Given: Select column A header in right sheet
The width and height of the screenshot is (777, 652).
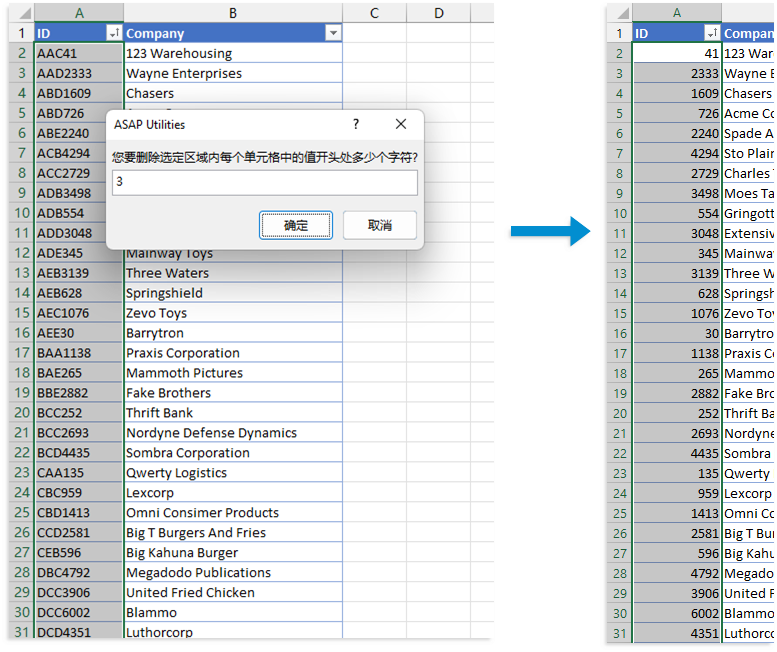Looking at the screenshot, I should pyautogui.click(x=677, y=13).
